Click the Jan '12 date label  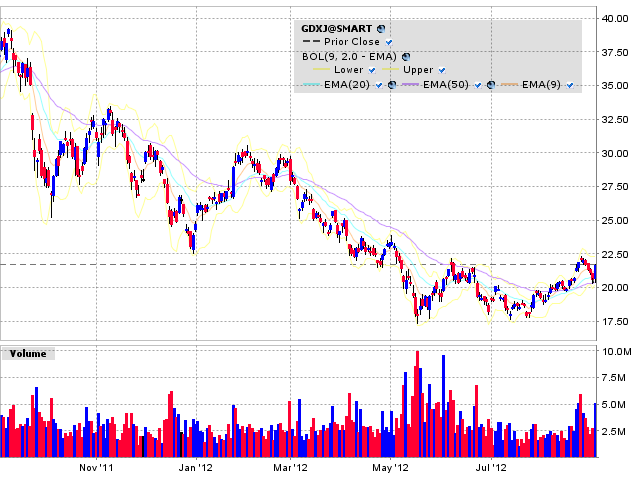tap(196, 468)
